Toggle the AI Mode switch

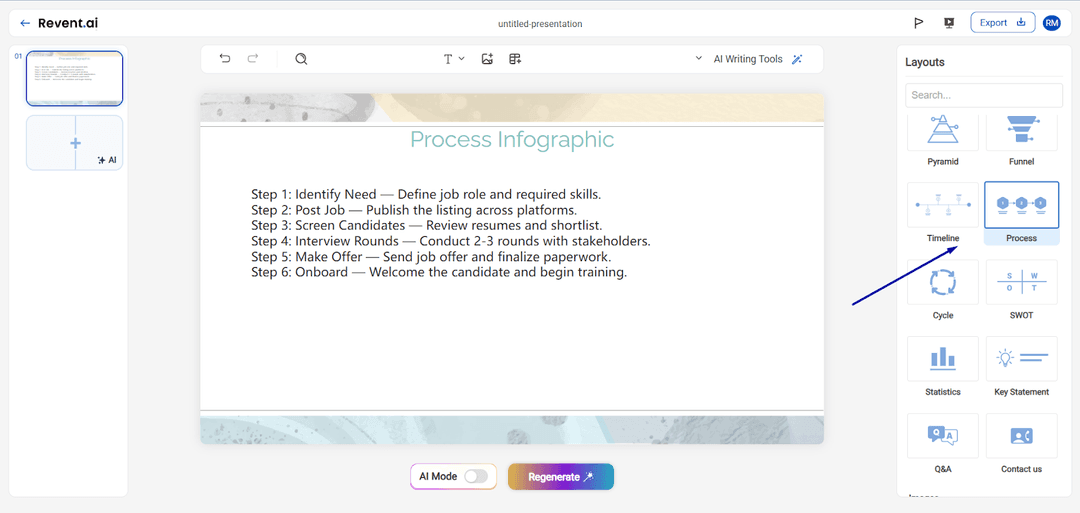tap(476, 477)
